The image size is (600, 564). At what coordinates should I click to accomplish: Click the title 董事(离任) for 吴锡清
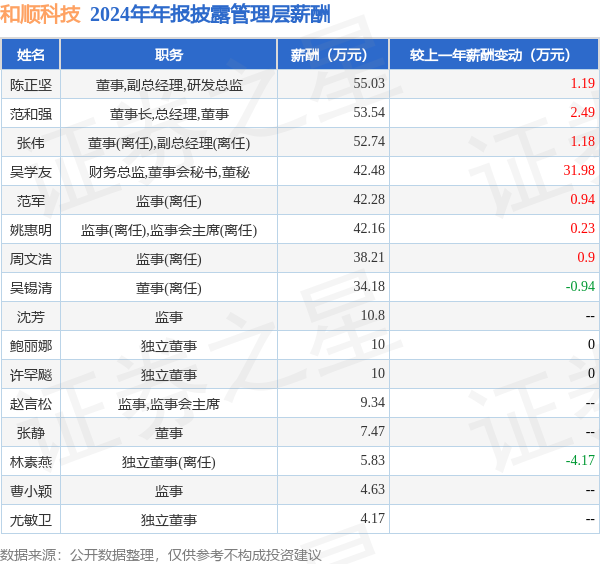169,288
